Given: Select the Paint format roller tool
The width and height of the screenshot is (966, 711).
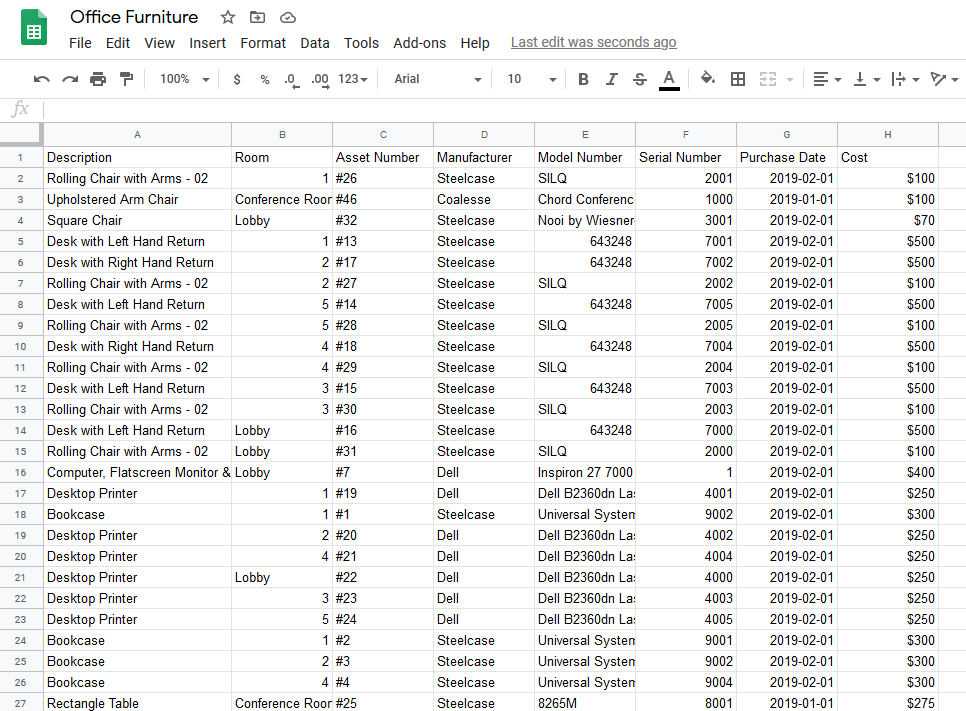Looking at the screenshot, I should click(x=126, y=79).
